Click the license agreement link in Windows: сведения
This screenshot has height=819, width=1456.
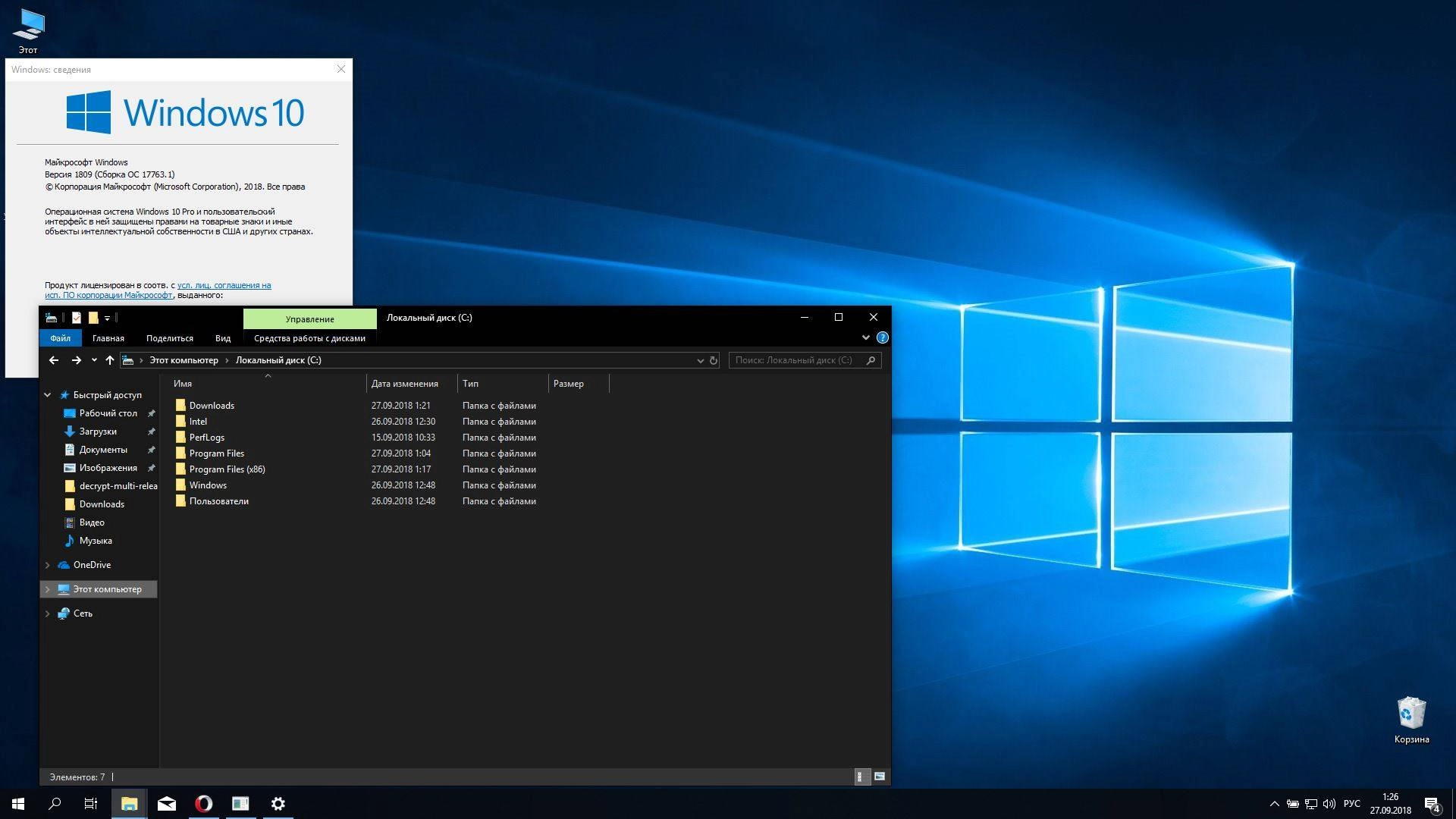point(158,290)
